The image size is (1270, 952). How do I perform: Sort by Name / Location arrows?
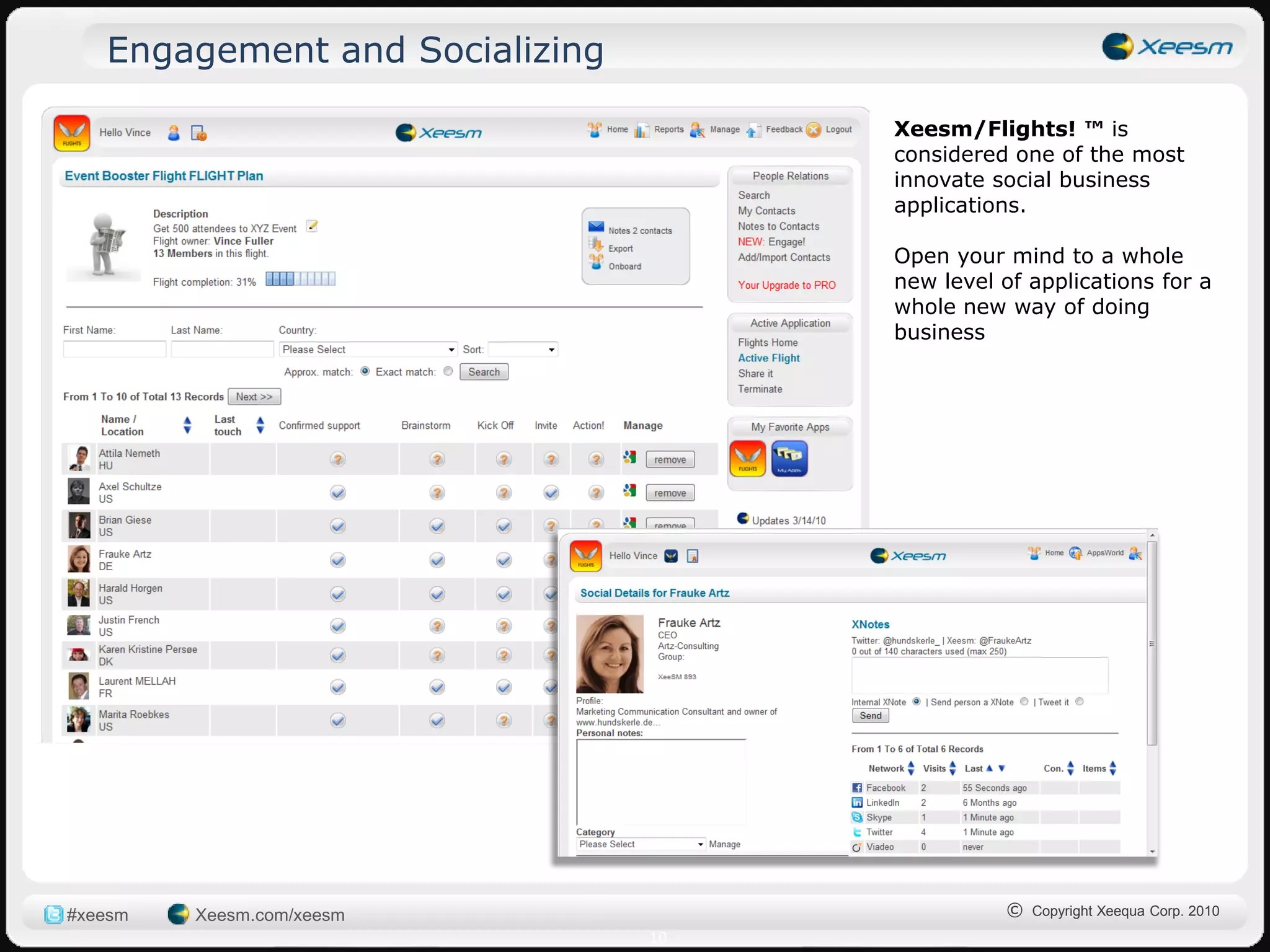click(187, 425)
